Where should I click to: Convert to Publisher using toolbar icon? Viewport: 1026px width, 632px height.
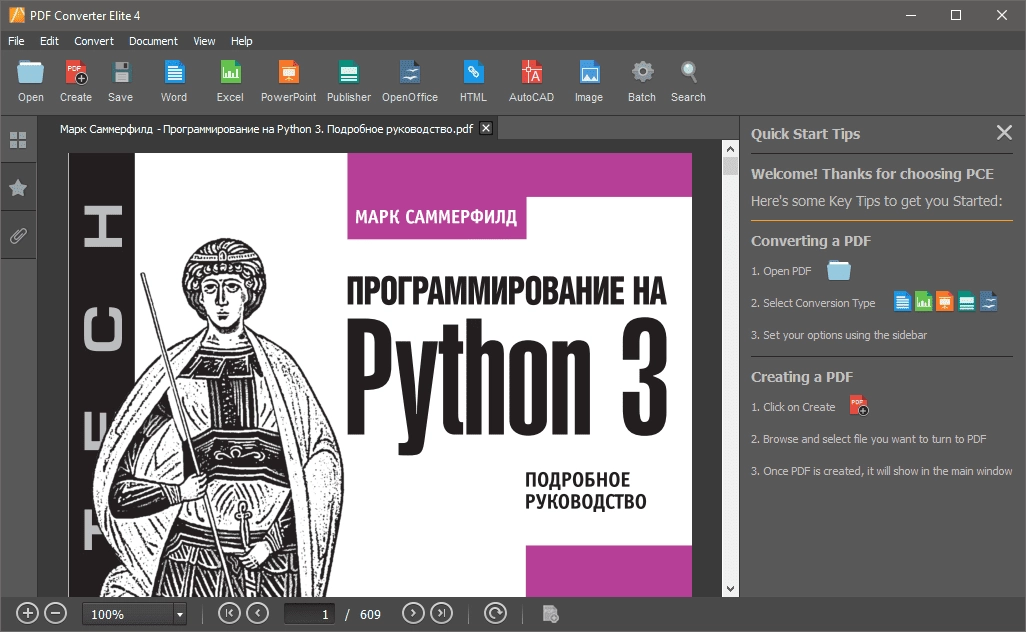point(349,72)
